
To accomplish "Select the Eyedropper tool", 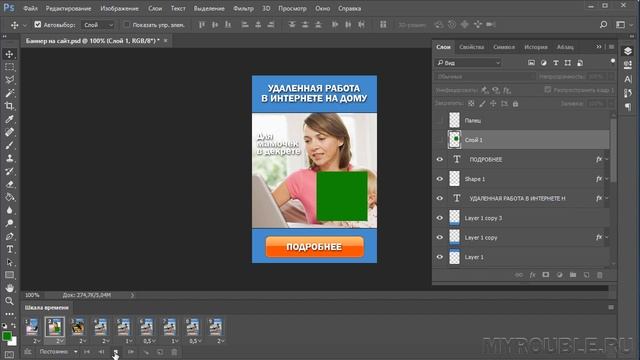I will 9,119.
